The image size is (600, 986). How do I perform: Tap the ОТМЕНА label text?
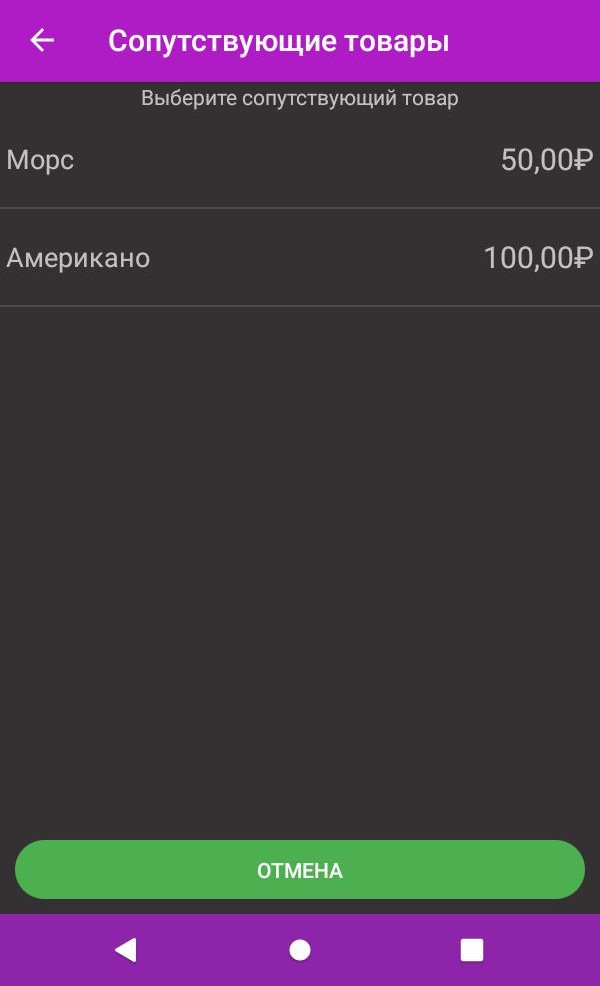click(300, 871)
